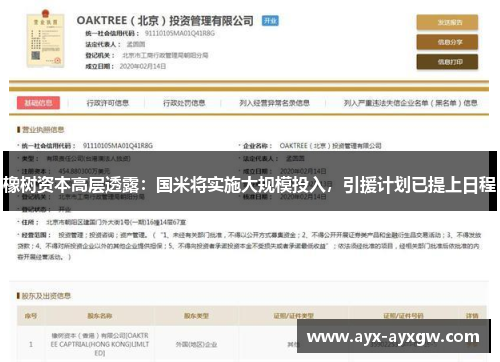Open the 行政许可信息 tab

pyautogui.click(x=108, y=103)
